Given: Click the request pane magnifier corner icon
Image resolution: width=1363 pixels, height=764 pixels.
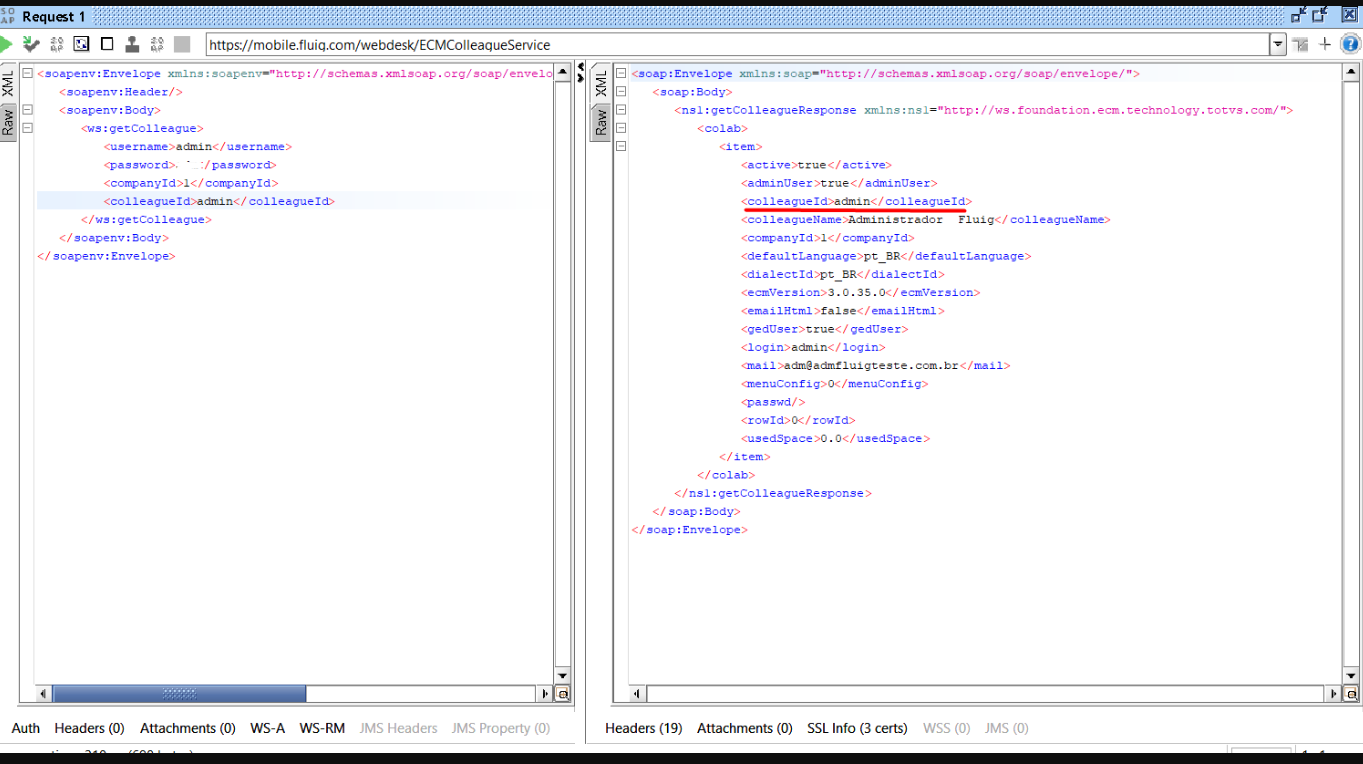Looking at the screenshot, I should coord(563,693).
